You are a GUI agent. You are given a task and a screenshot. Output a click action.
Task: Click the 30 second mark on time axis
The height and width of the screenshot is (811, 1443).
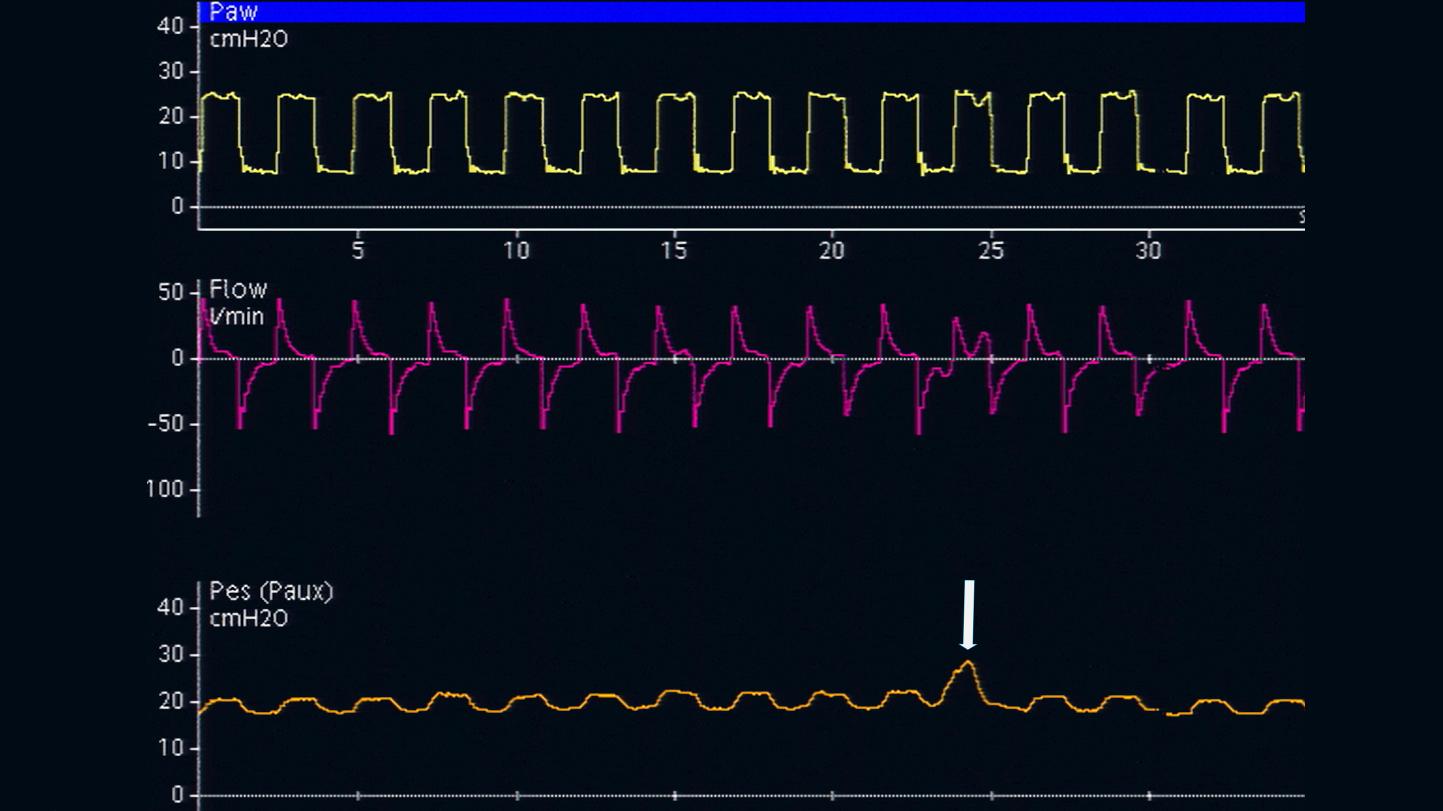1148,251
